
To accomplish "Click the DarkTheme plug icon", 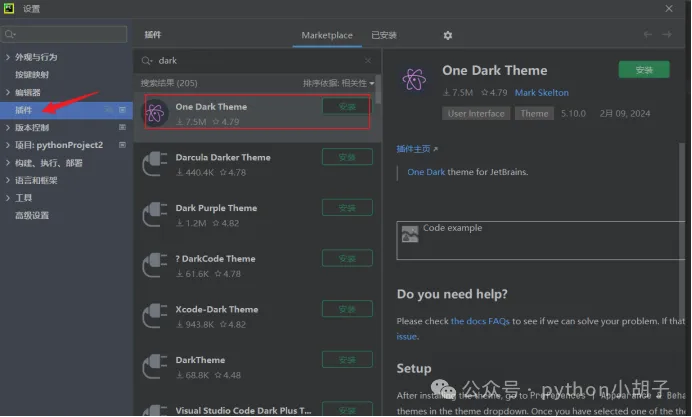I will (x=155, y=367).
